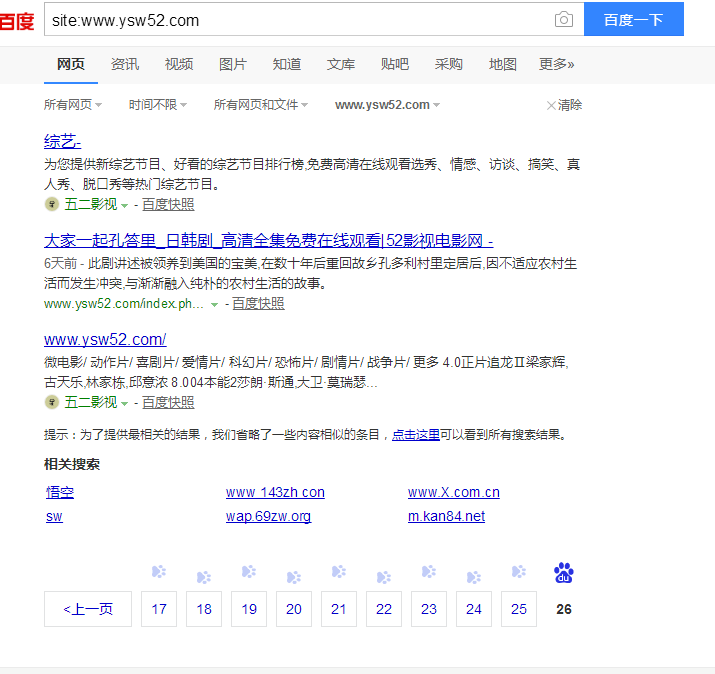
Task: Click paw icon above page 25
Action: coord(519,571)
